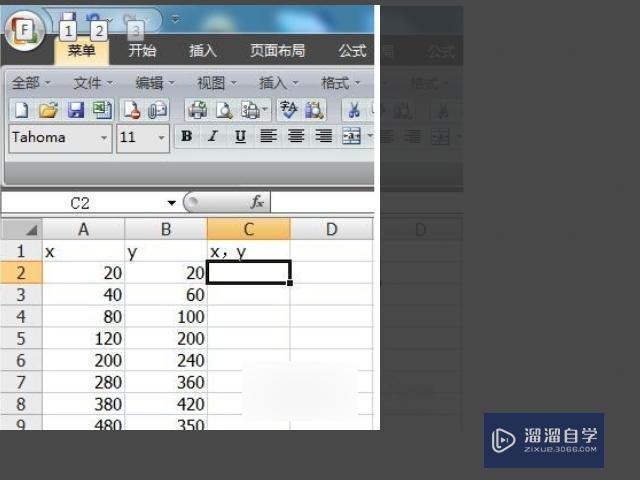Viewport: 640px width, 480px height.
Task: Click the blue floppy Save icon in toolbar
Action: click(76, 110)
